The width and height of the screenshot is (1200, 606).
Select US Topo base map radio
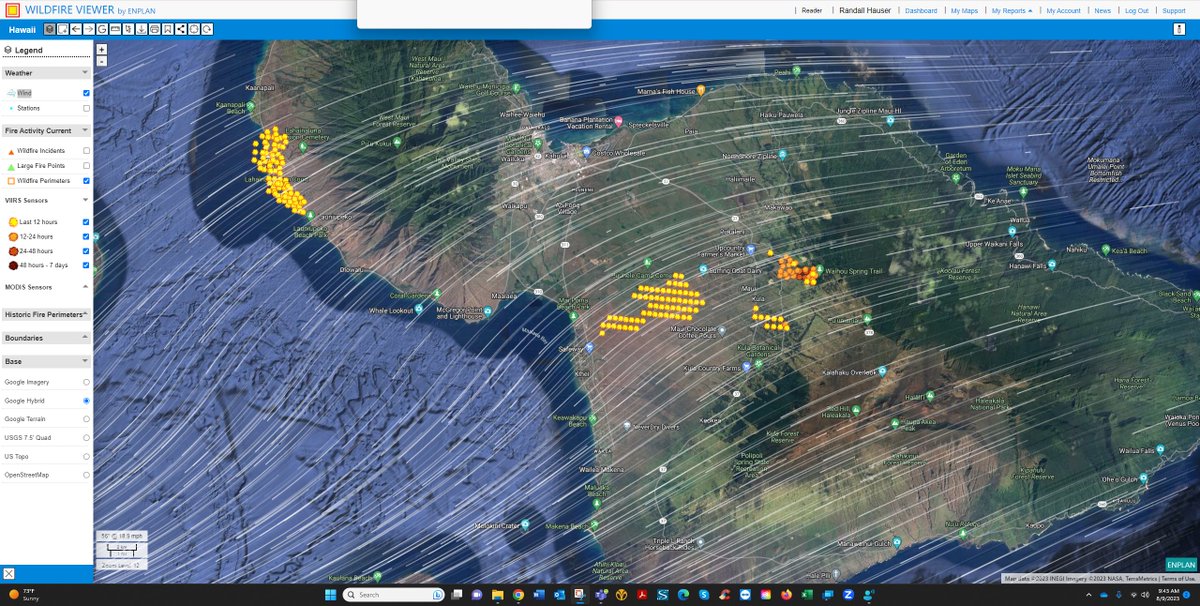pos(87,456)
